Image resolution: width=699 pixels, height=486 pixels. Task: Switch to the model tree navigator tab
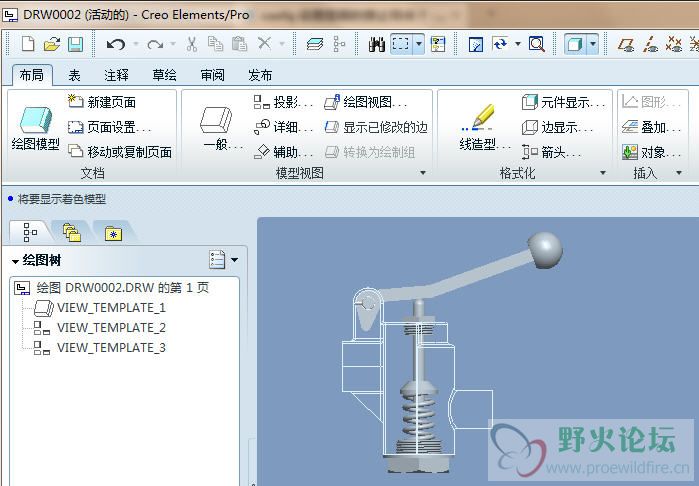pyautogui.click(x=30, y=232)
